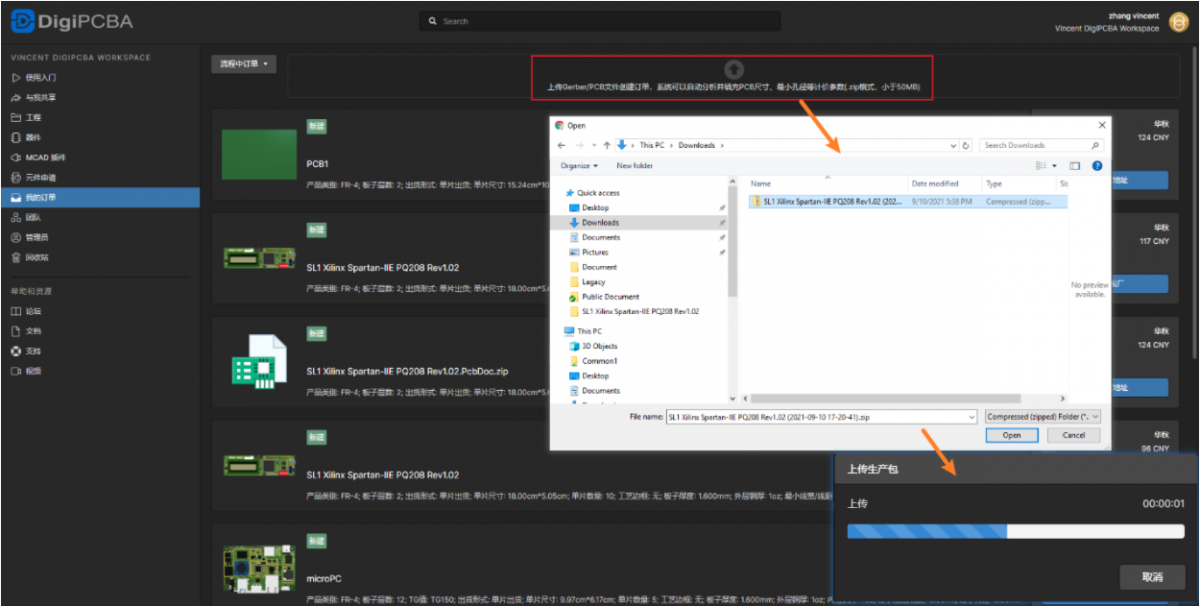The height and width of the screenshot is (606, 1200).
Task: Go back in the Open dialog
Action: (x=561, y=145)
